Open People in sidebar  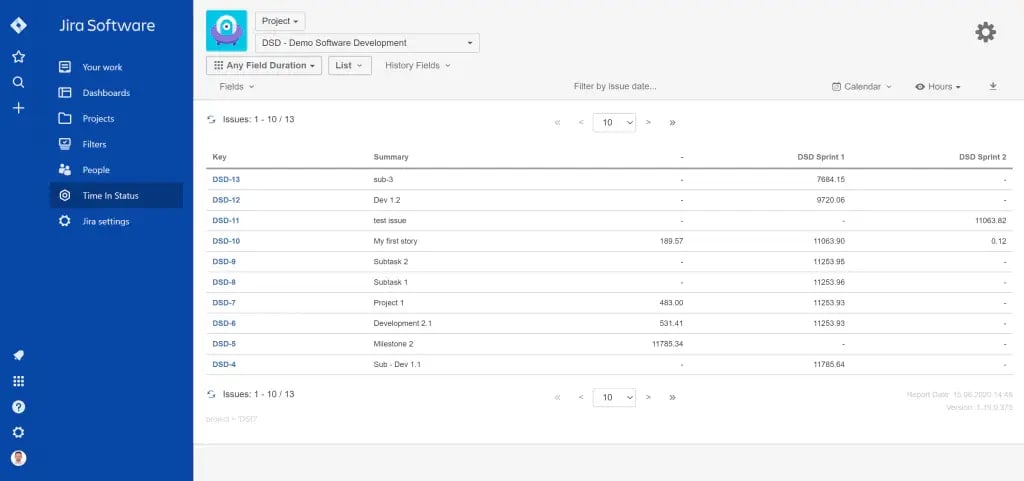pyautogui.click(x=116, y=170)
